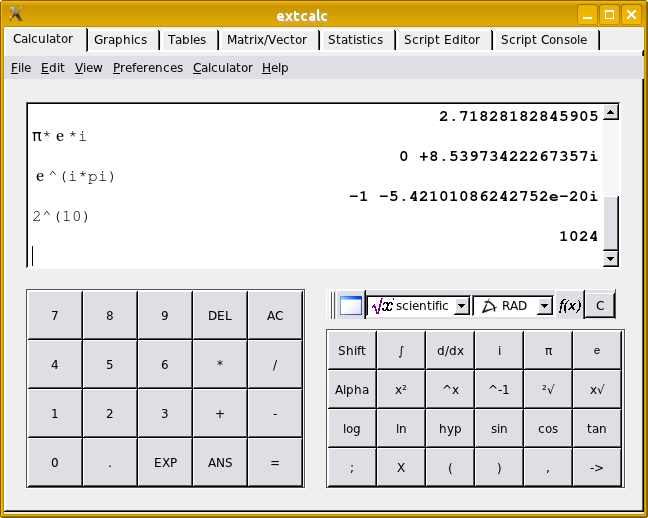Screen dimensions: 648x518
Task: Toggle the hyp hyperbolic key
Action: (450, 429)
